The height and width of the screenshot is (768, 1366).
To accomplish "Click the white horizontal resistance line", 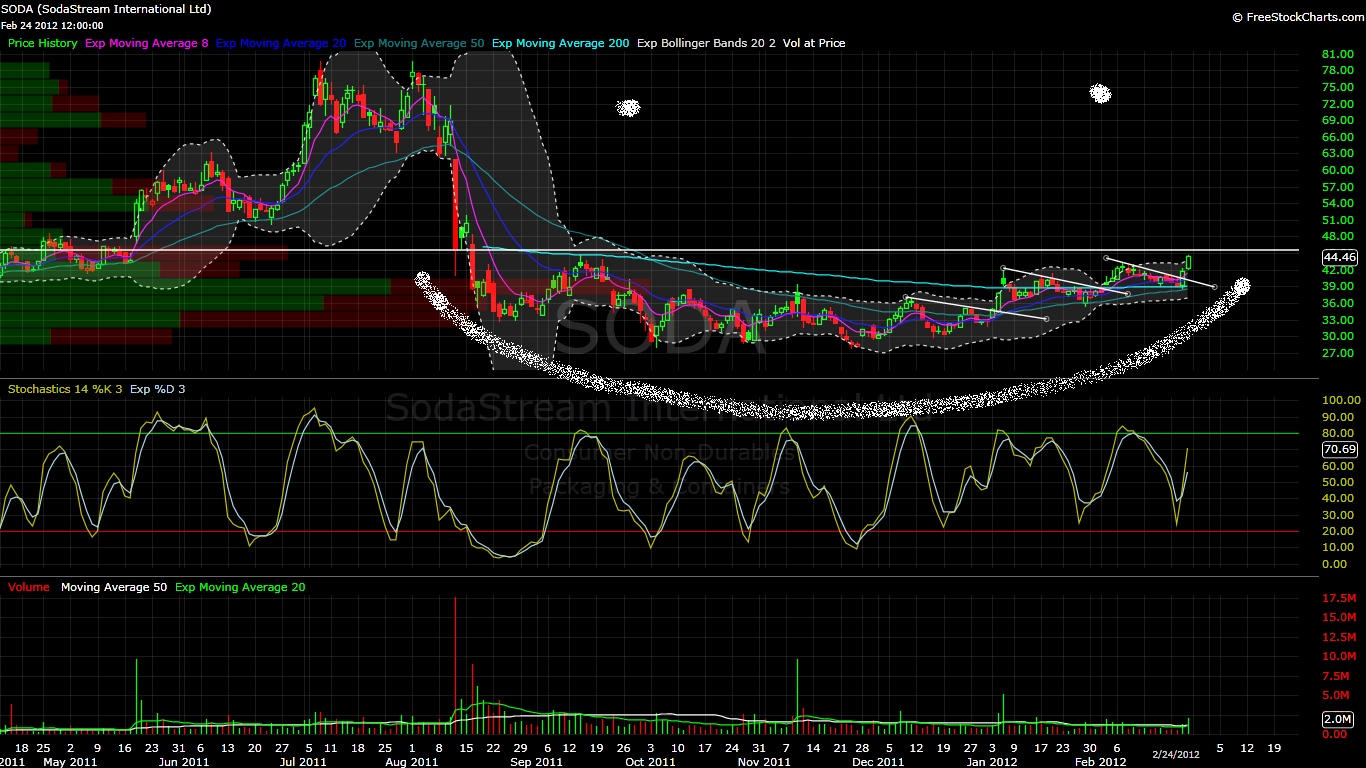I will [649, 249].
